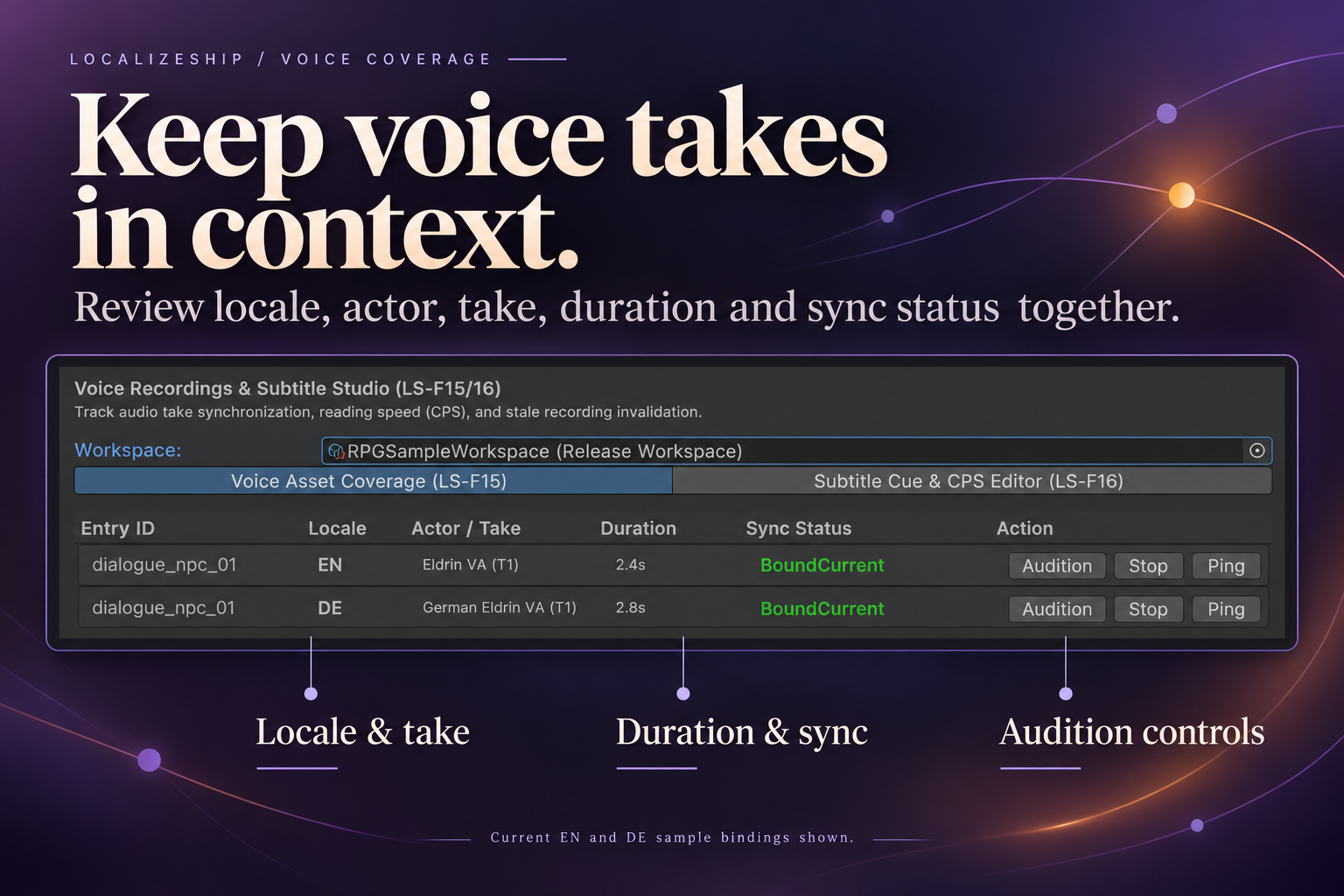Click the EN locale cell
The image size is (1344, 896).
coord(330,564)
